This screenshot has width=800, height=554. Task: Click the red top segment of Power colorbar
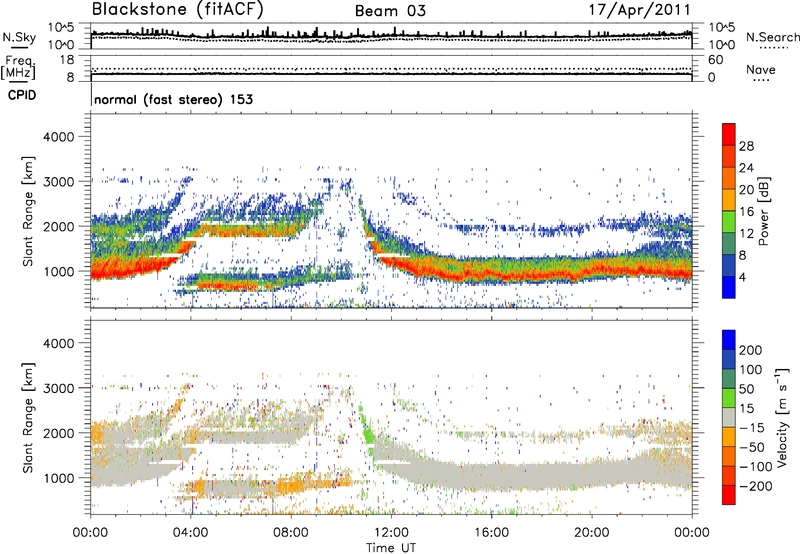[x=729, y=135]
